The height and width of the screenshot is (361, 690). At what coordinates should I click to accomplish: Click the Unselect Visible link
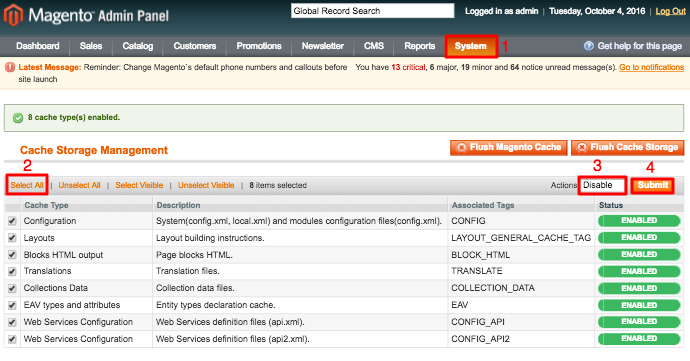pos(206,185)
